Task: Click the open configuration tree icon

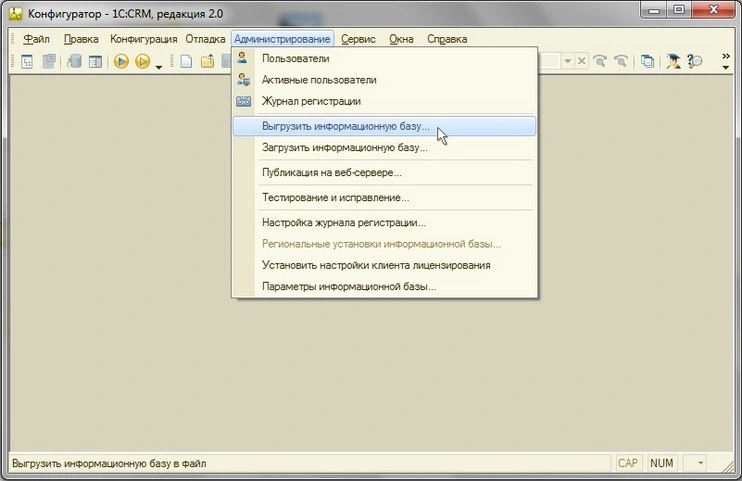Action: [x=27, y=62]
